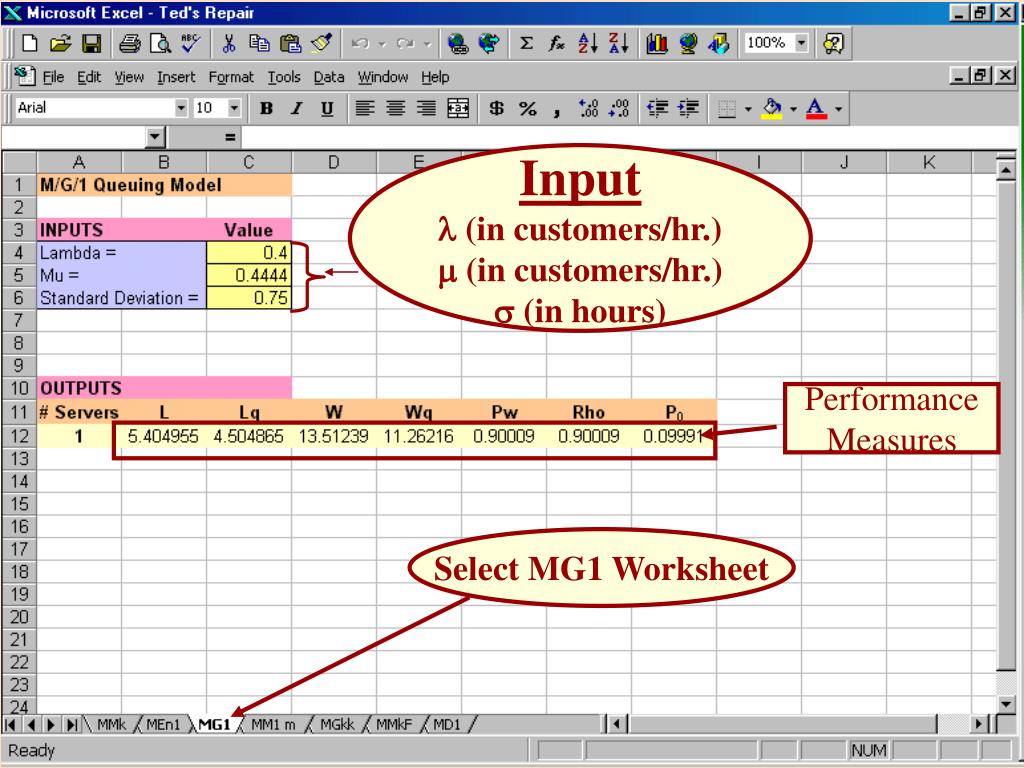Click Merge and Center icon
Viewport: 1024px width, 768px height.
tap(458, 108)
